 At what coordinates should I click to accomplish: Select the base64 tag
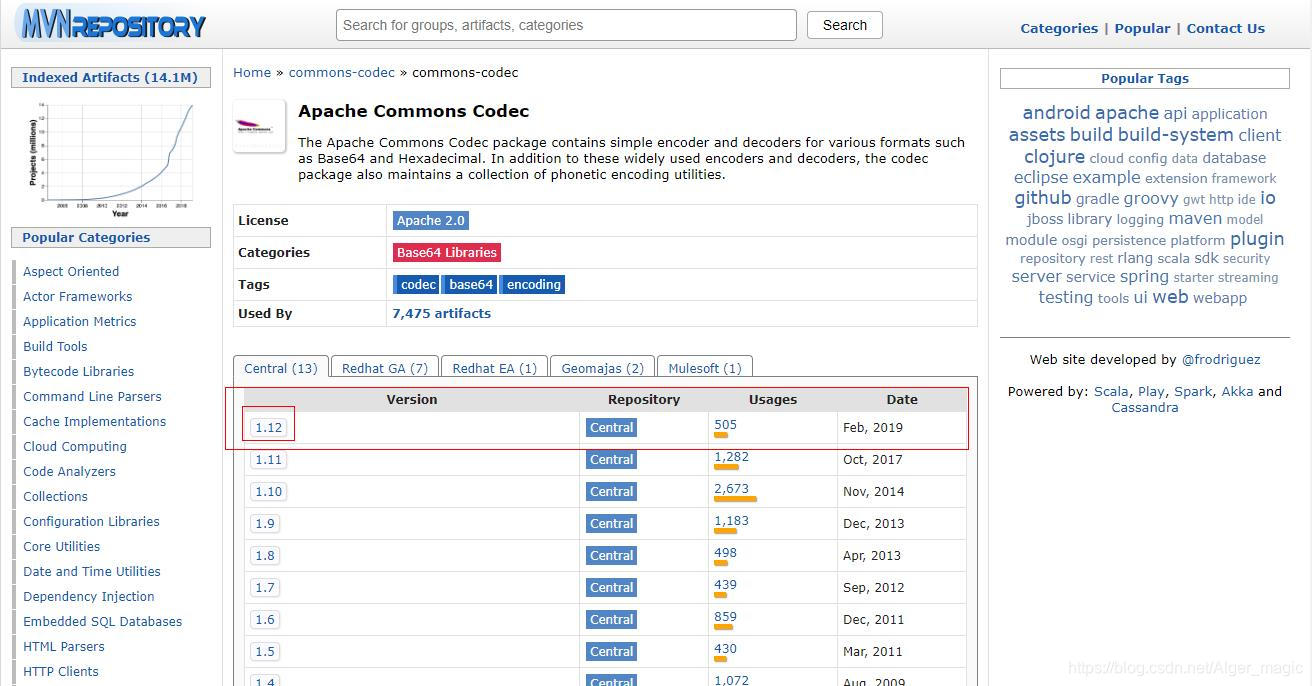[x=470, y=285]
